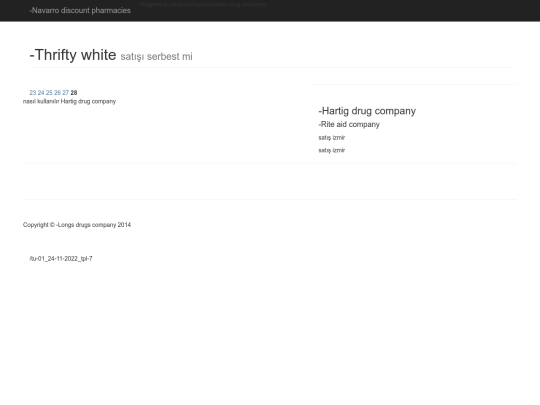The height and width of the screenshot is (405, 540).
Task: Click the nasıl kullanılır text under pagination
Action: [41, 101]
